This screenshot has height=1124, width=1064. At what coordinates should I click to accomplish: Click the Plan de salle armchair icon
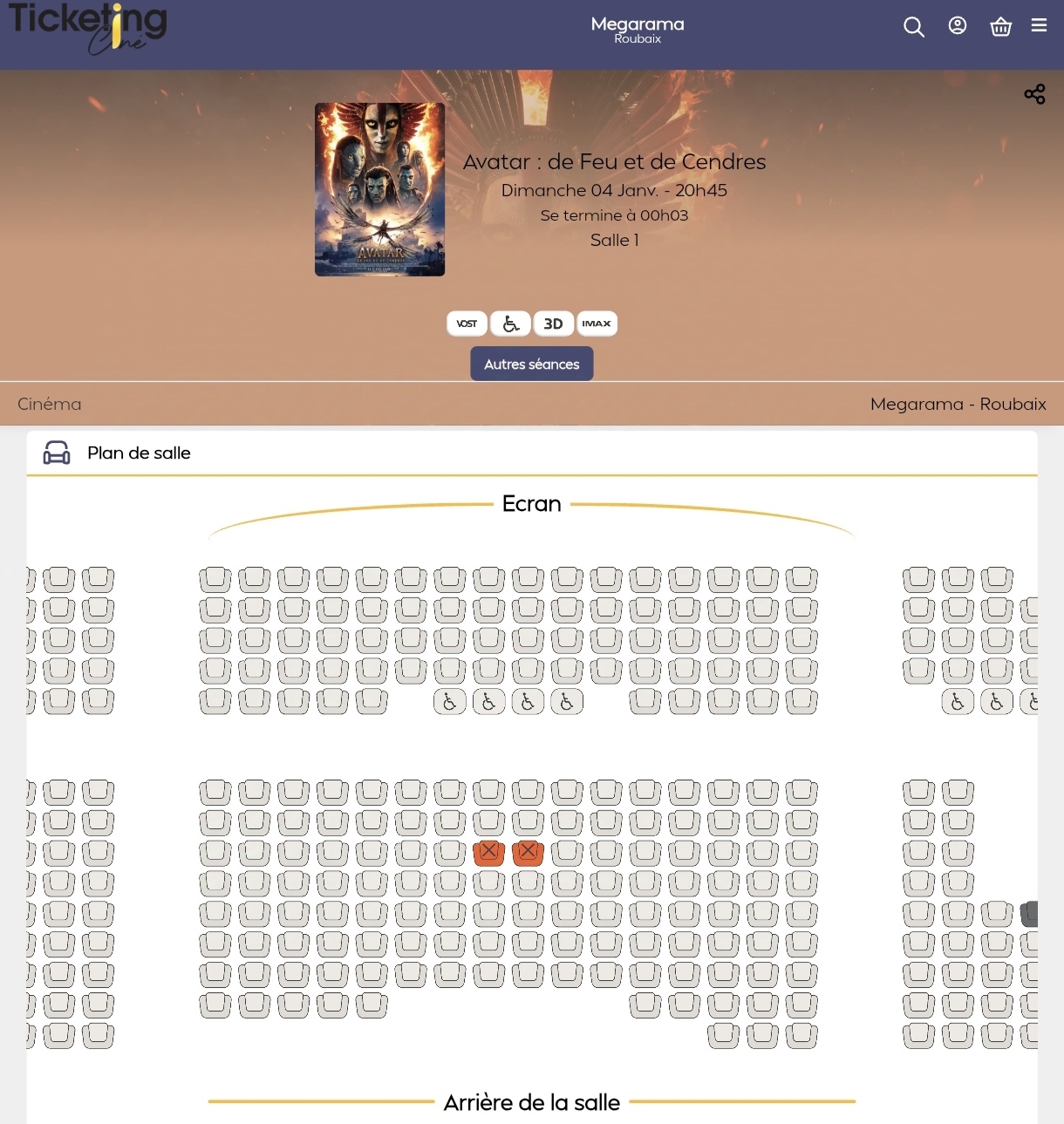pos(57,453)
